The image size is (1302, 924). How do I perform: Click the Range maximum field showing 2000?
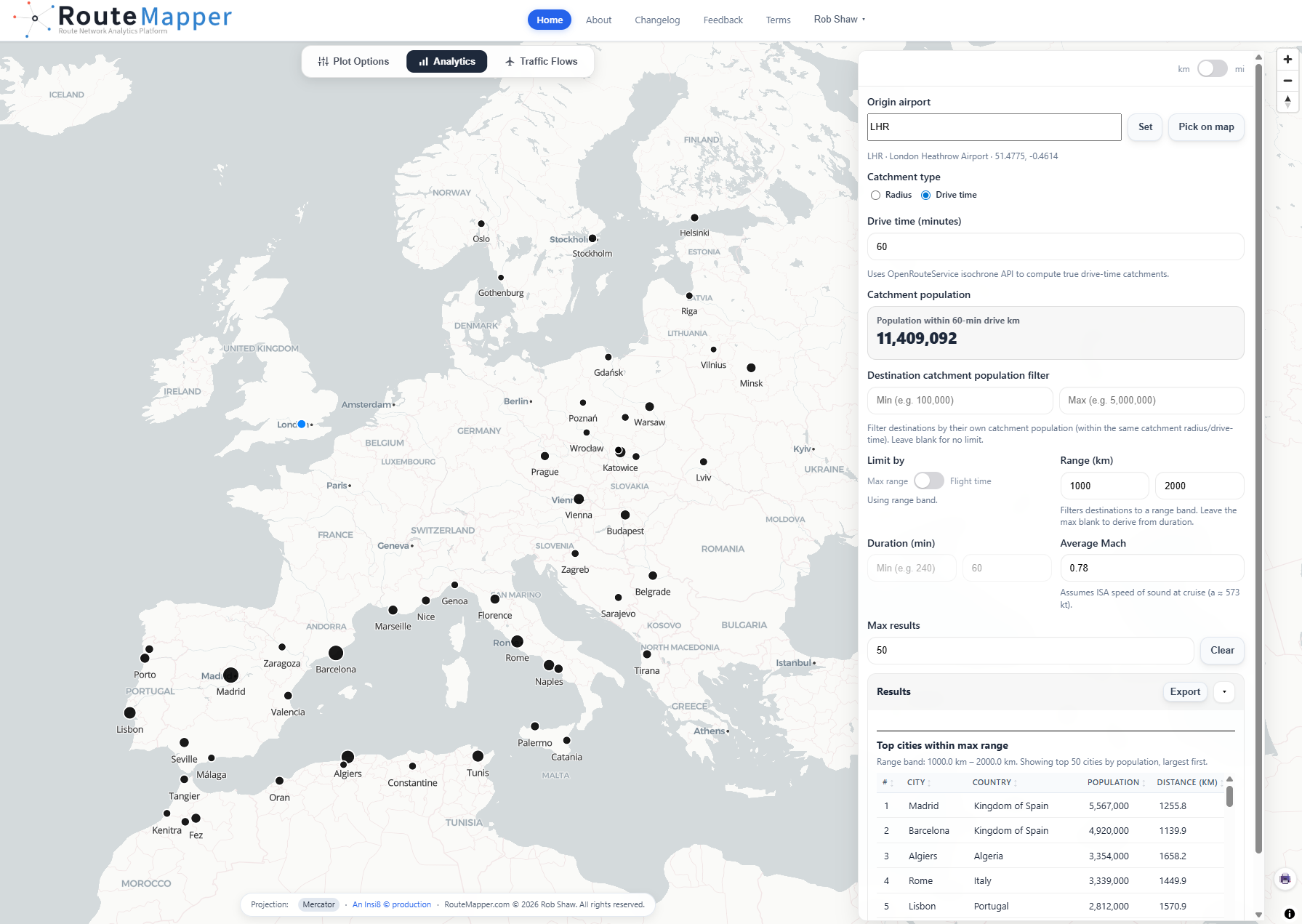1199,486
